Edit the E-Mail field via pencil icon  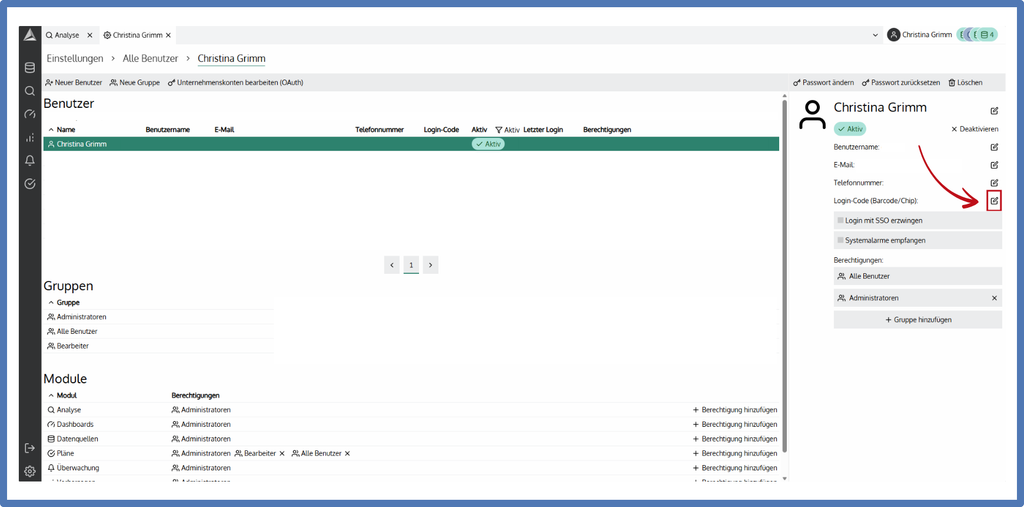point(995,165)
